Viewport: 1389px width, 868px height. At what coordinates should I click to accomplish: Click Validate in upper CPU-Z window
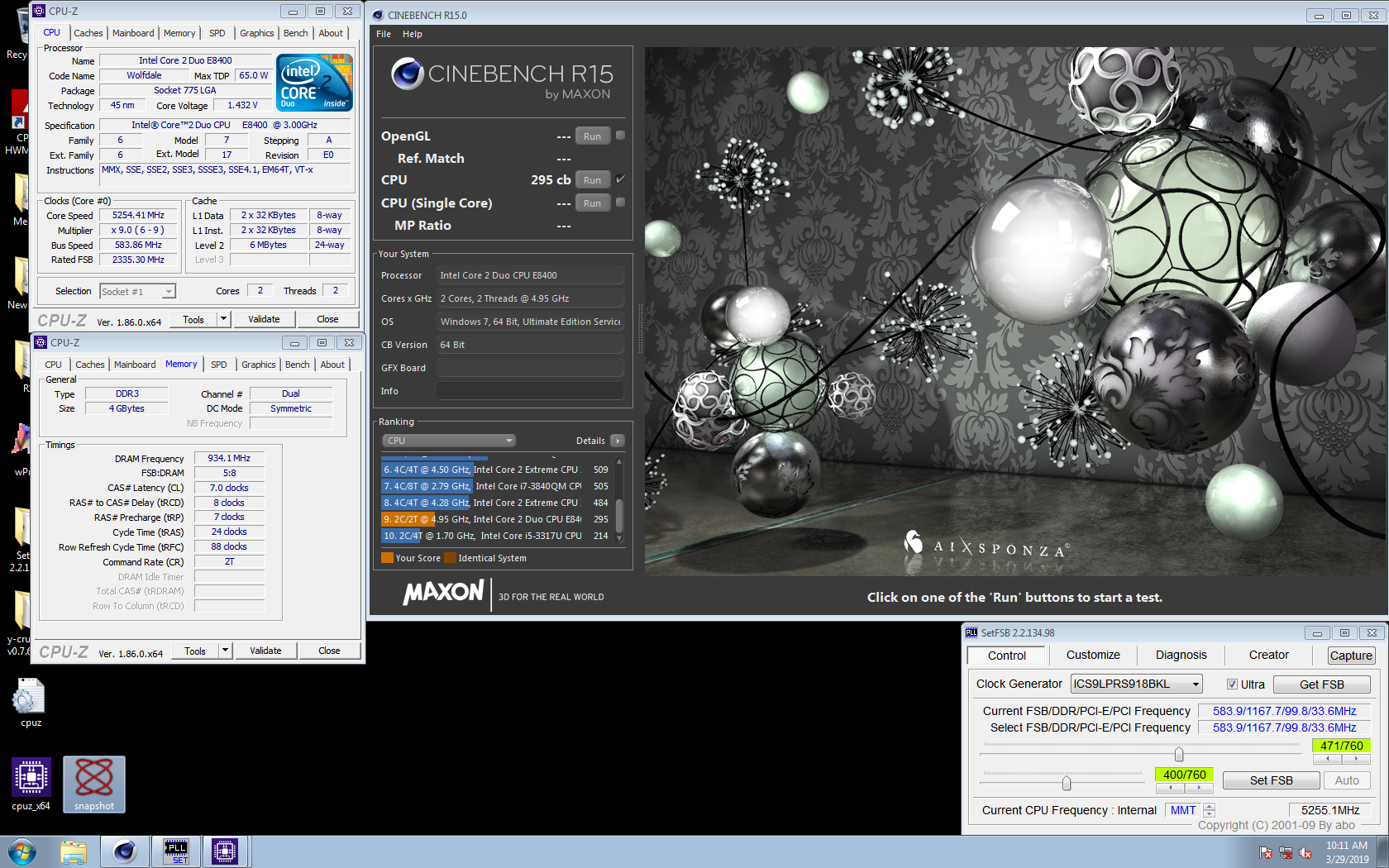[264, 319]
